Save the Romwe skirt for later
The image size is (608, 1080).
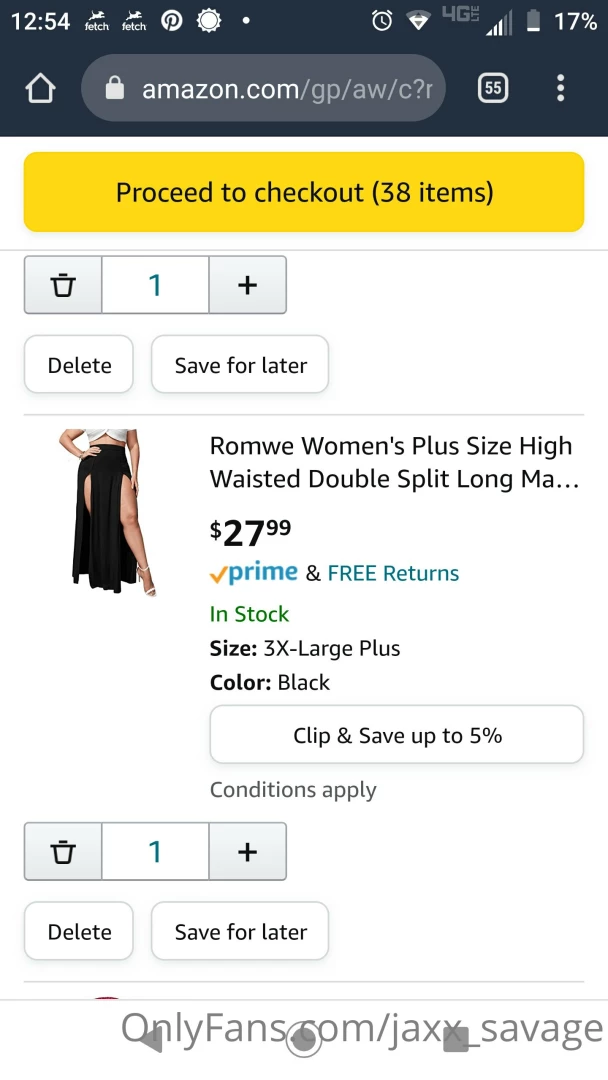tap(240, 931)
